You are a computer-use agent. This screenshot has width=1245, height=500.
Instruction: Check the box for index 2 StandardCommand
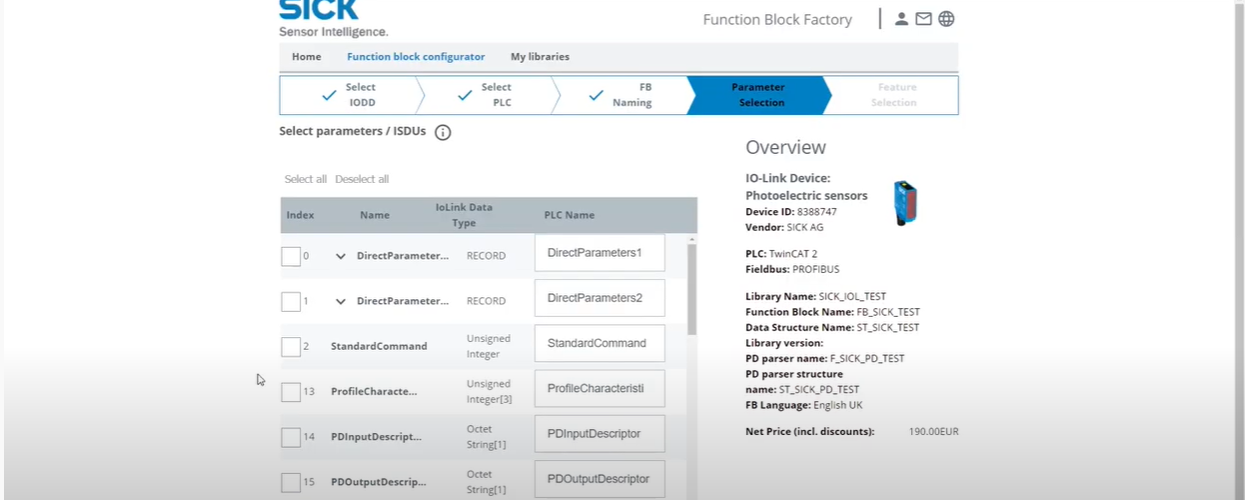click(x=291, y=347)
